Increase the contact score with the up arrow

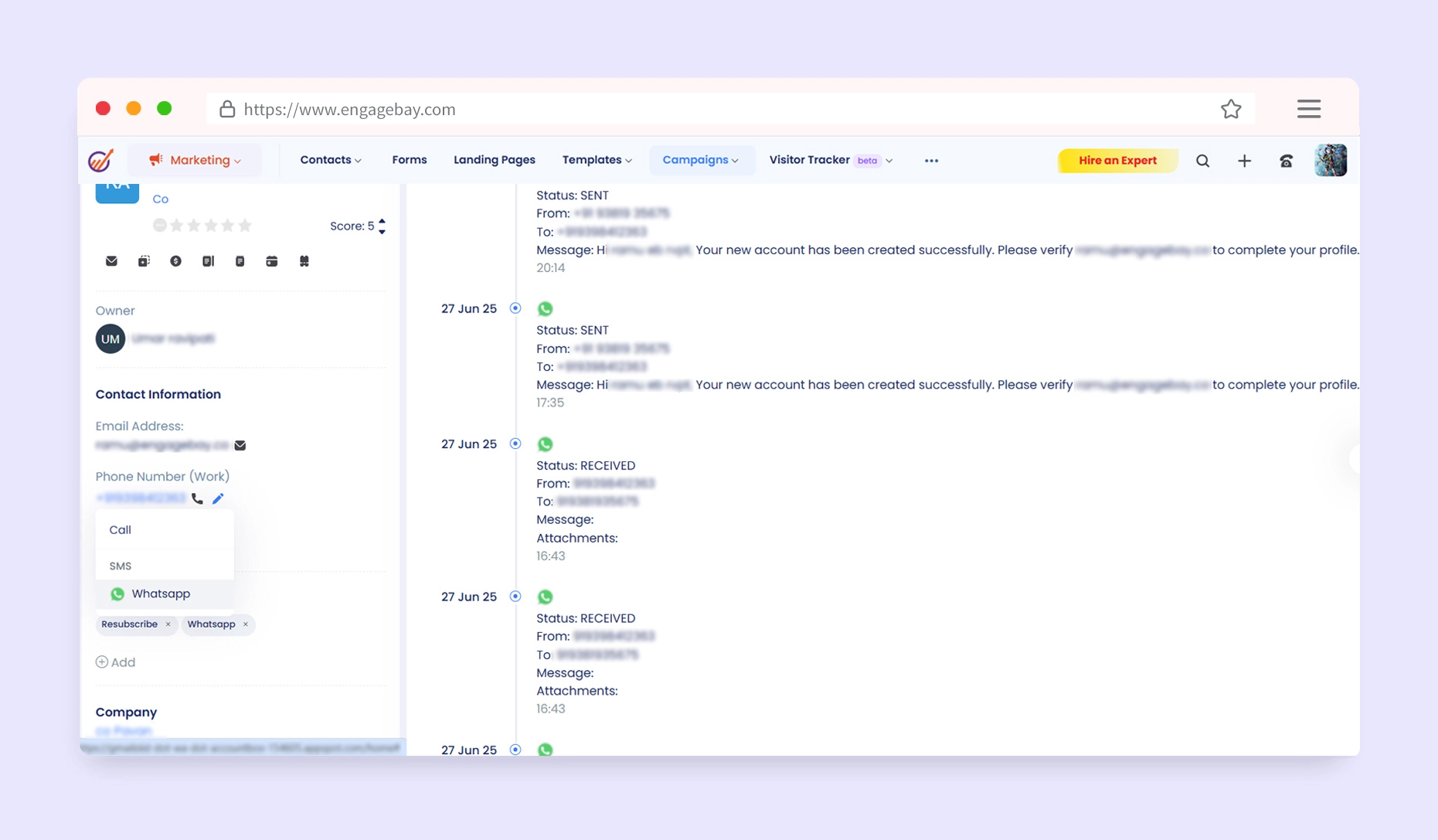[382, 221]
